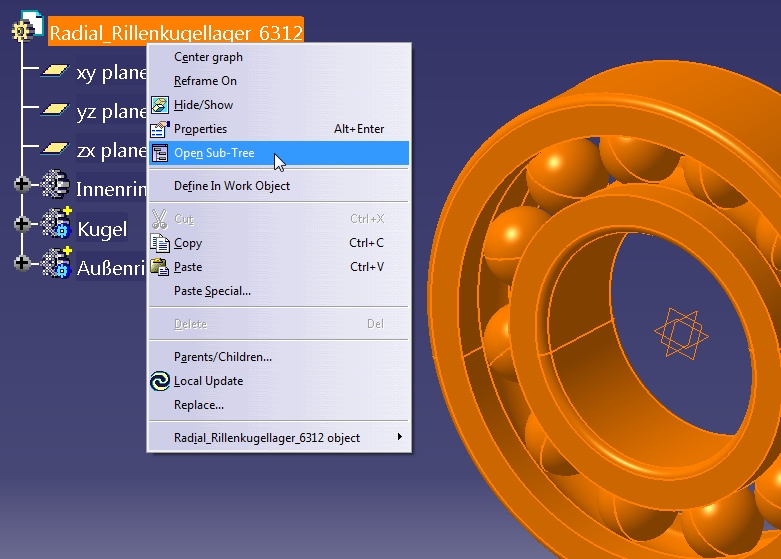781x559 pixels.
Task: Select Hide/Show menu entry
Action: point(279,105)
